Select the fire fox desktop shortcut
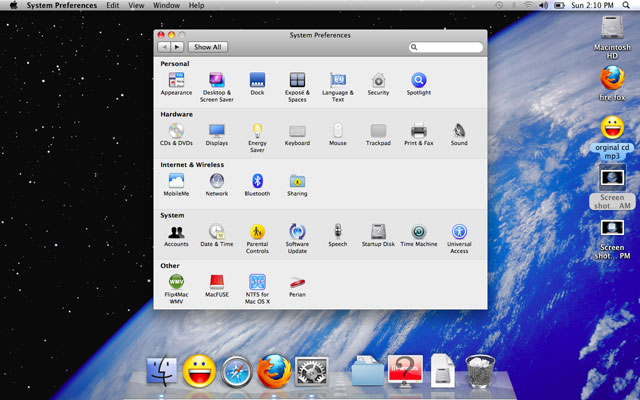 click(612, 83)
